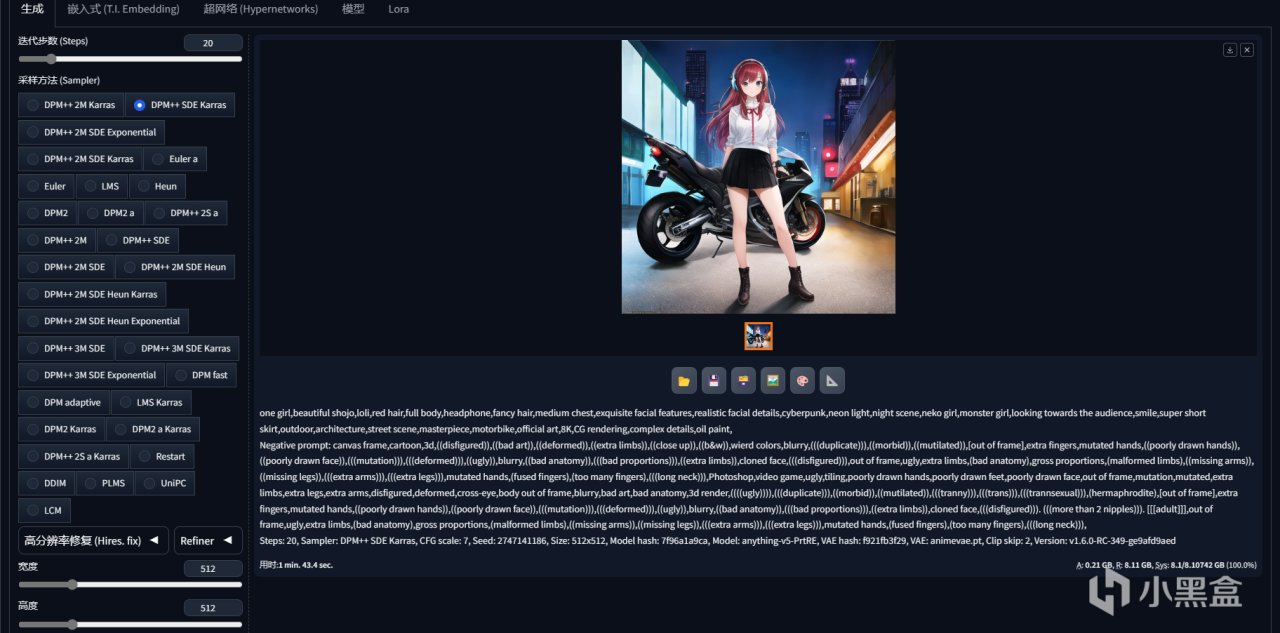Choose the LMS Karras sampler

click(151, 402)
